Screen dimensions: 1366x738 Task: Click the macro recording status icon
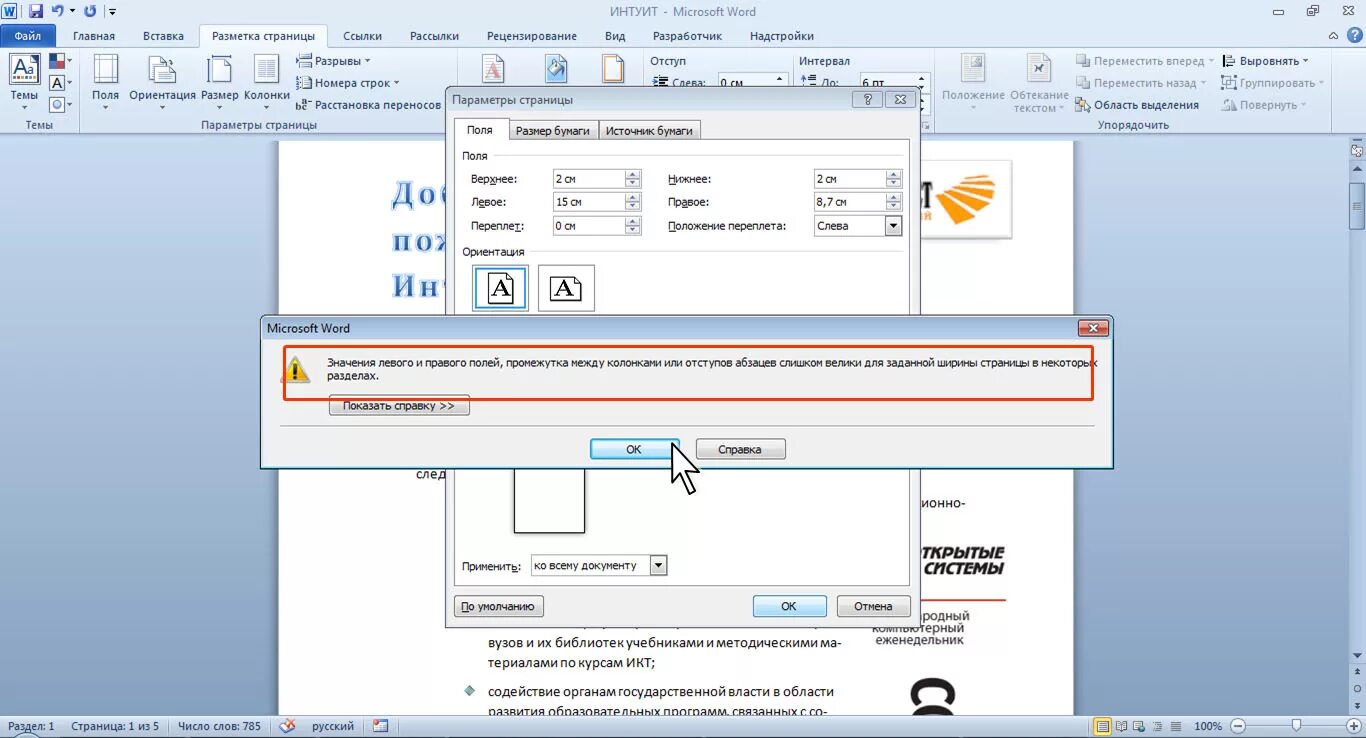380,726
